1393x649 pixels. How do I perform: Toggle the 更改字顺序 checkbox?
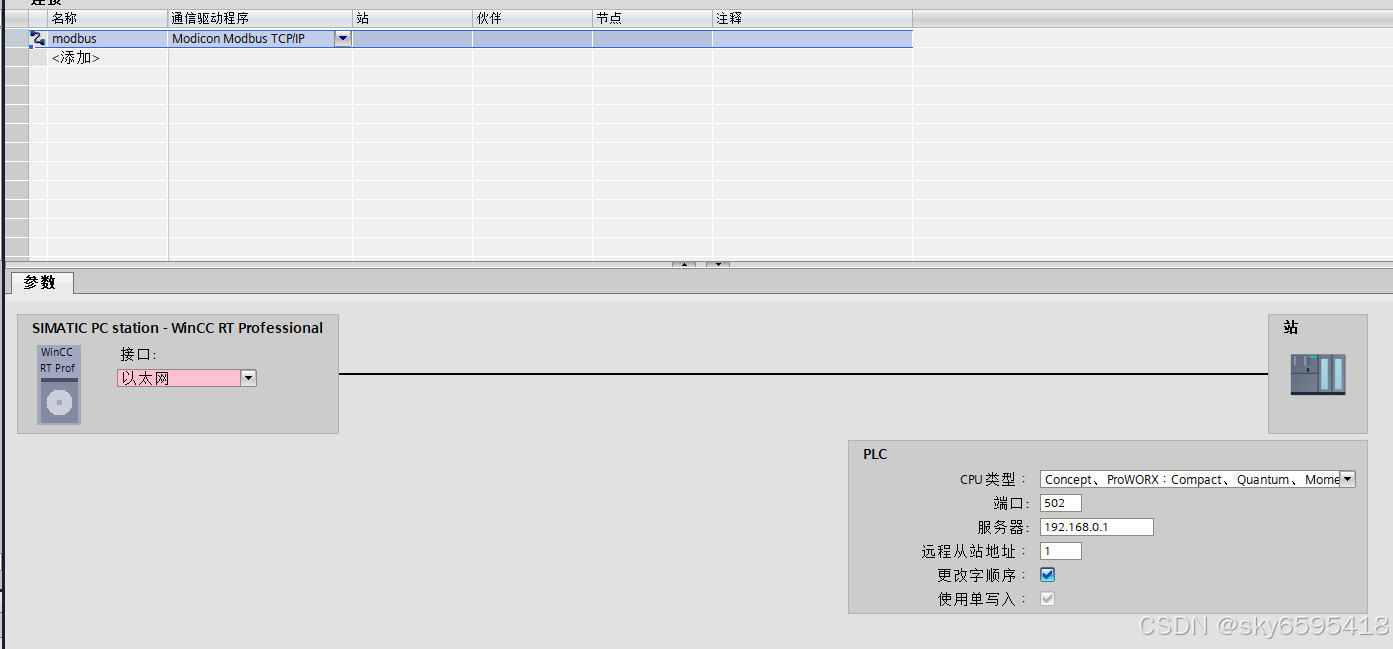[x=1048, y=575]
